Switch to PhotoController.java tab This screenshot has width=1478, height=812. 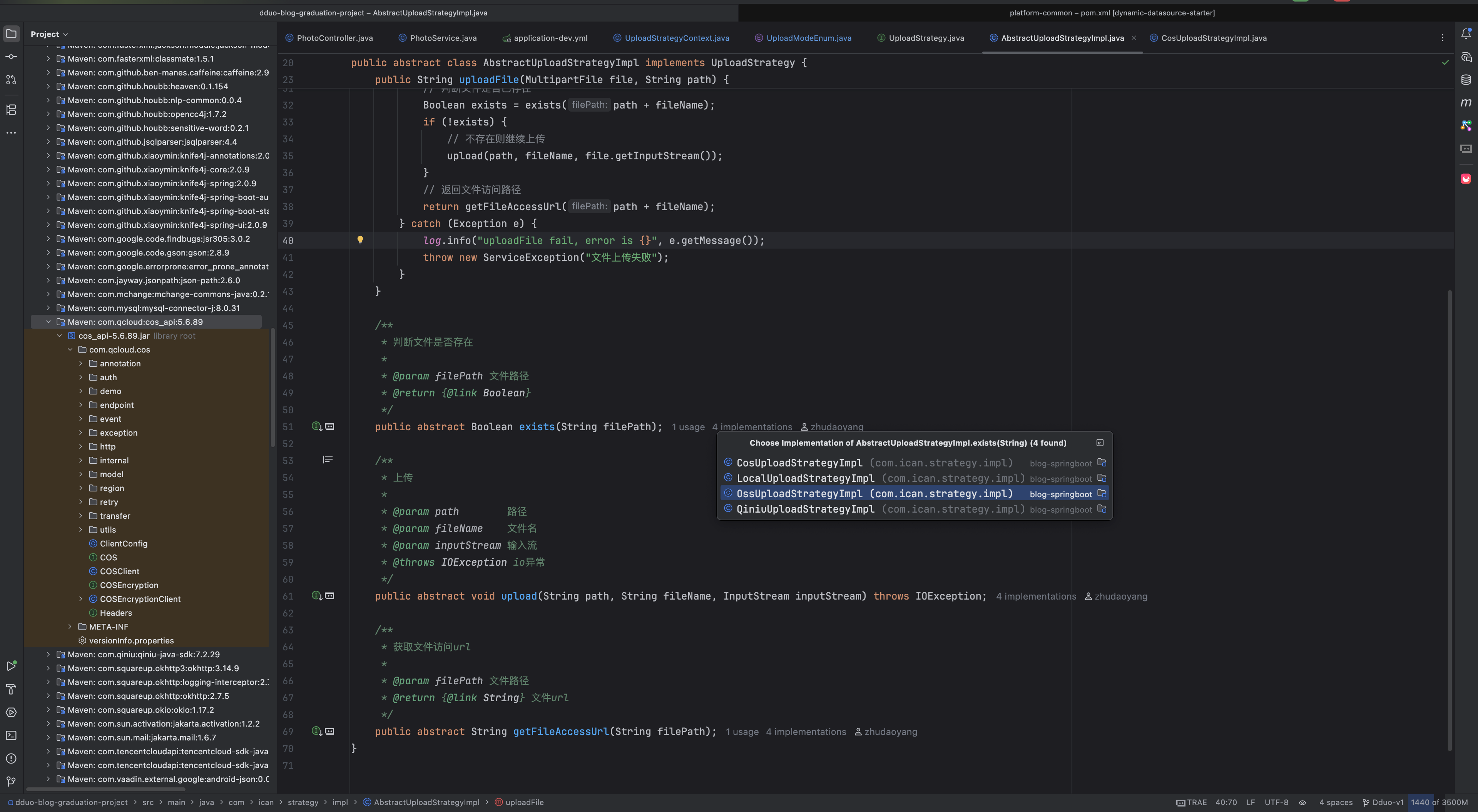(334, 38)
